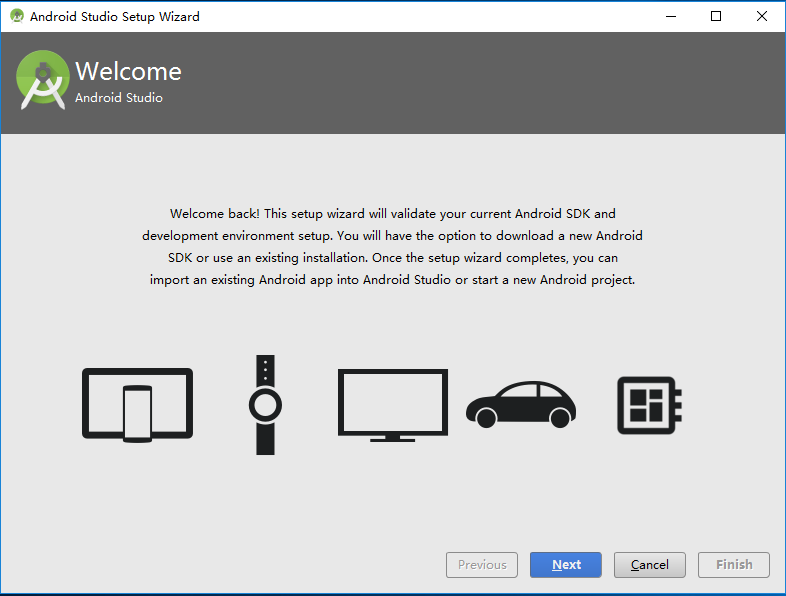Click the 'Android Studio Setup Wizard' window title
This screenshot has height=596, width=786.
tap(115, 17)
